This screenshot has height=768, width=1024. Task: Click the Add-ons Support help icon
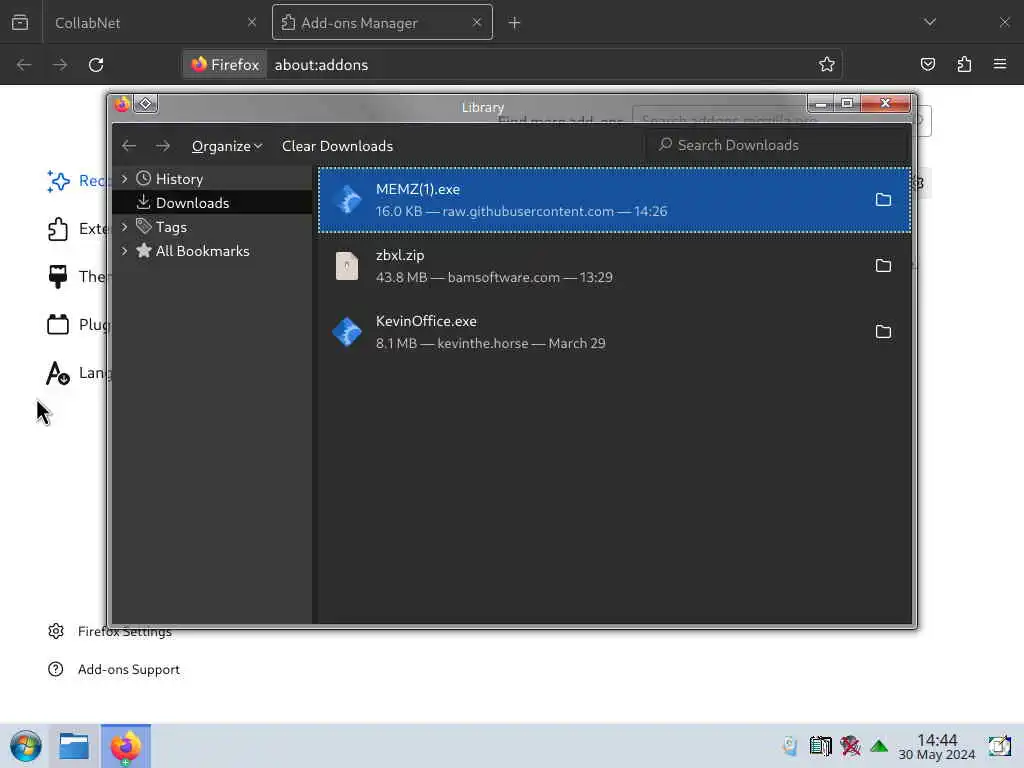tap(56, 669)
